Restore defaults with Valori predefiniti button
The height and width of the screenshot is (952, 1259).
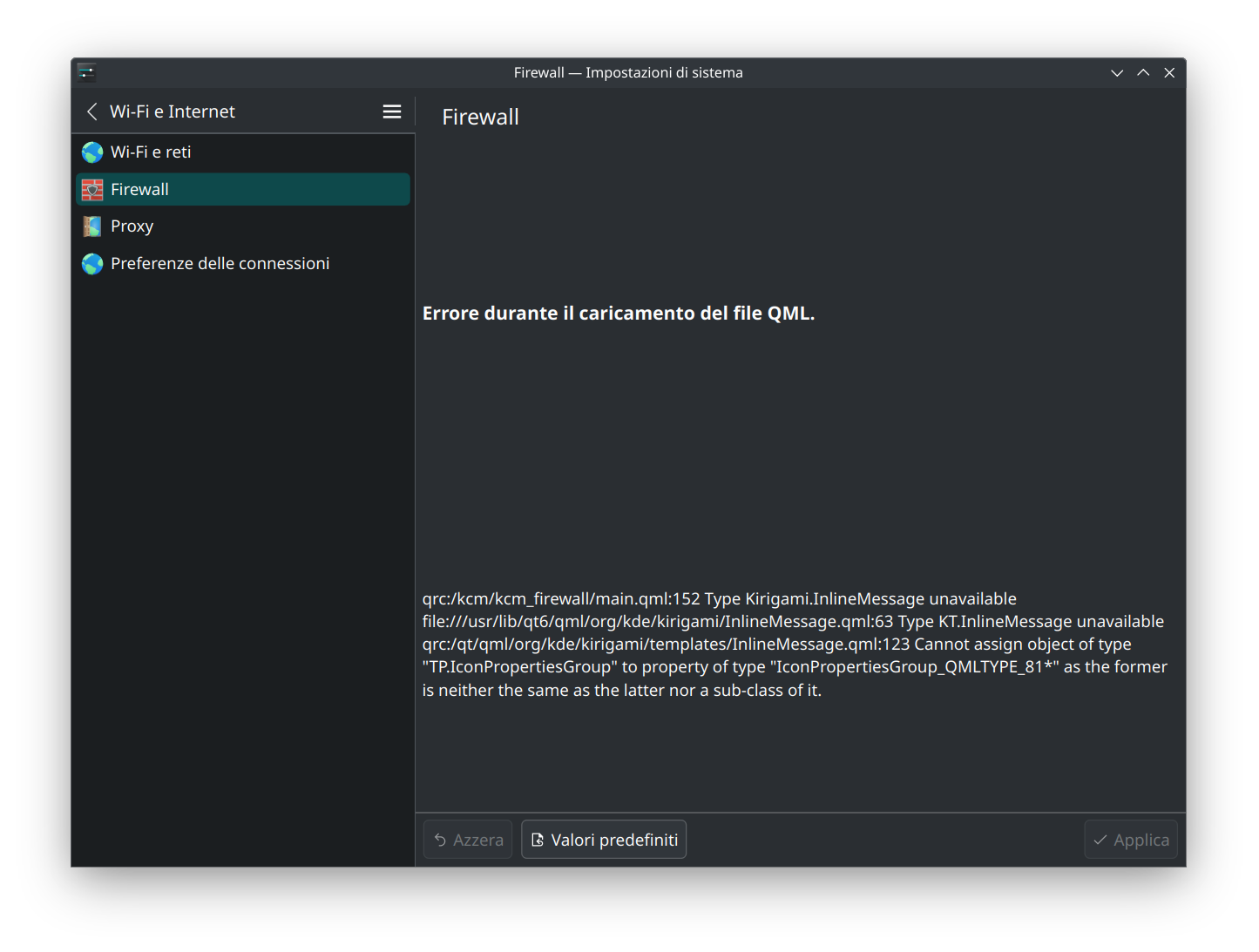point(604,840)
